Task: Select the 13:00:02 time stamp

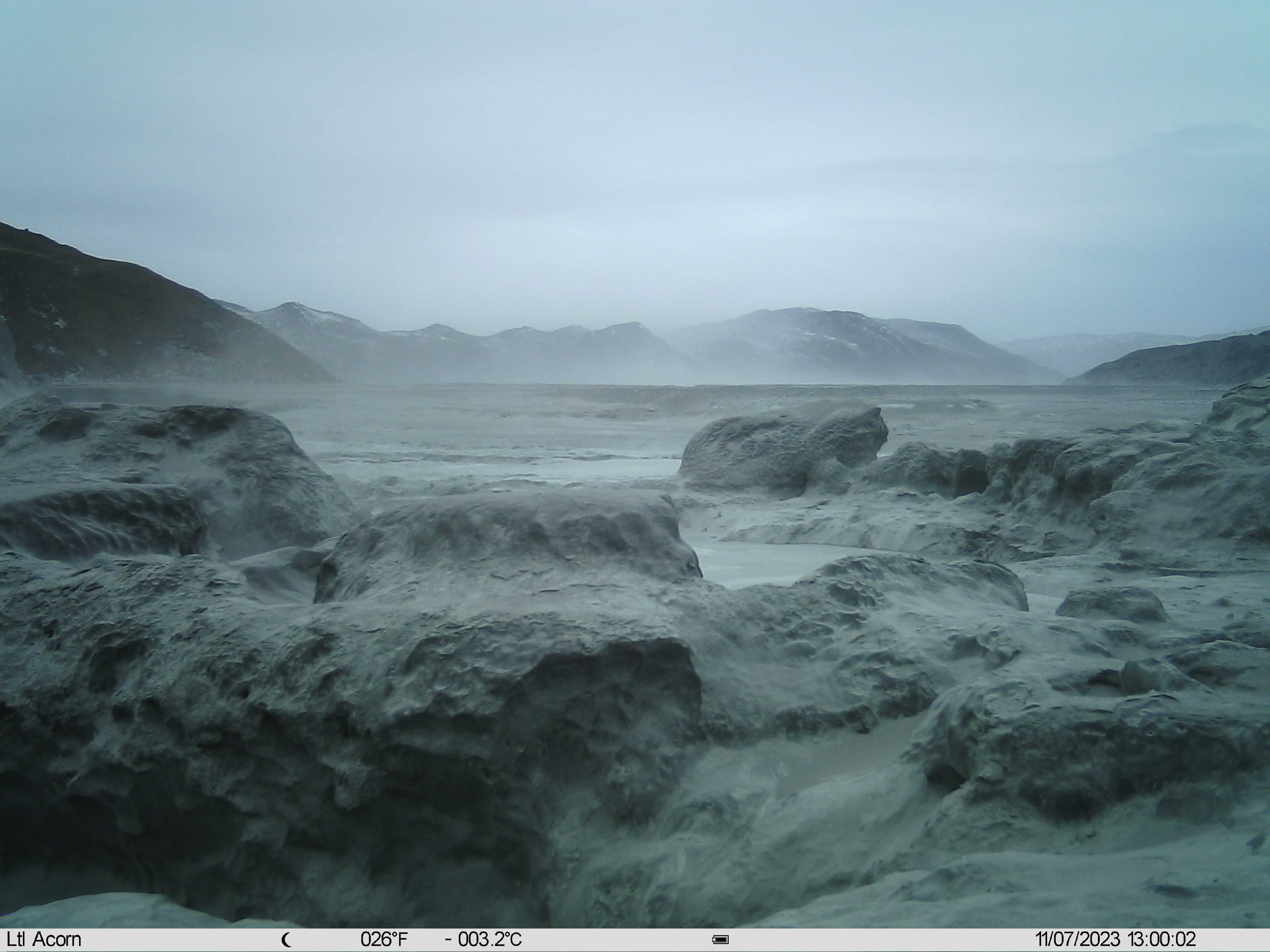Action: (1161, 939)
